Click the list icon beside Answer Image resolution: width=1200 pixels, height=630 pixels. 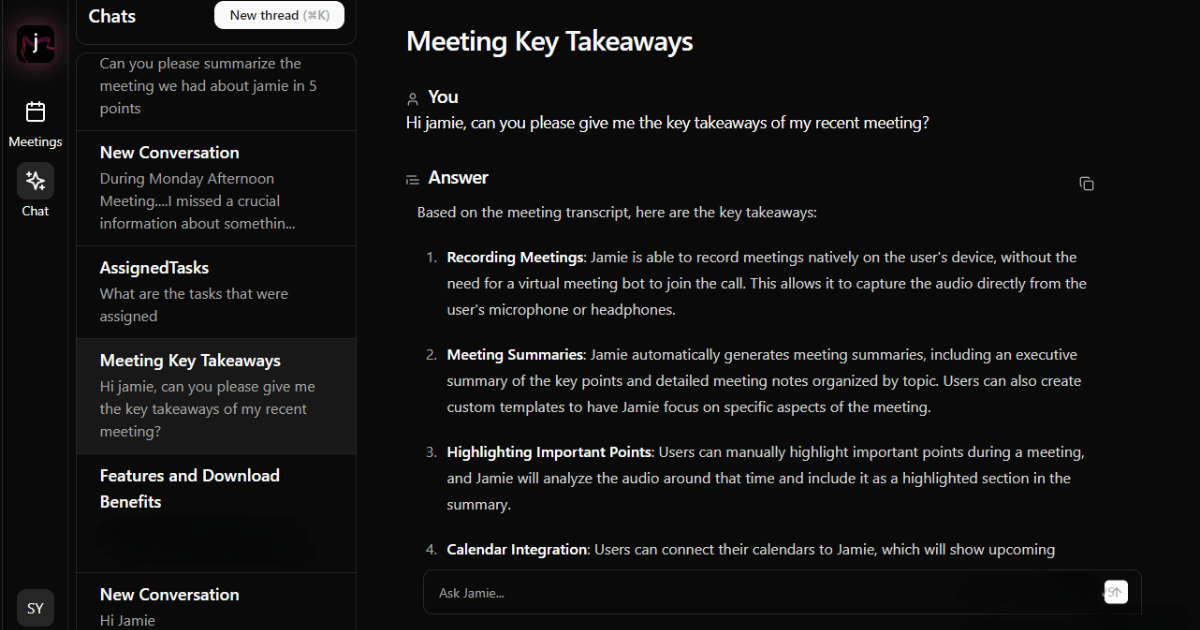coord(413,179)
